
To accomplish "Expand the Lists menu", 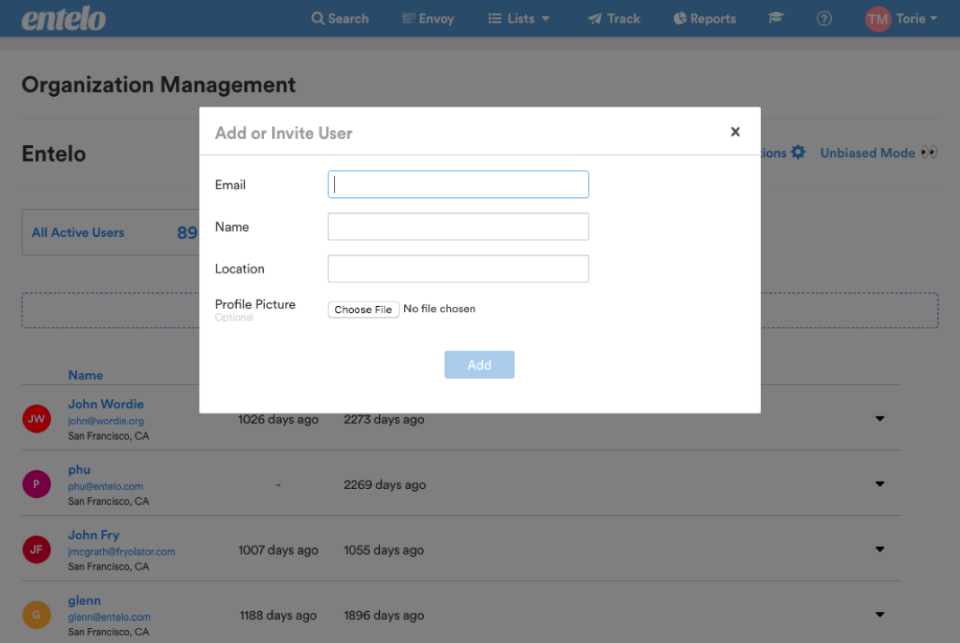I will [519, 18].
